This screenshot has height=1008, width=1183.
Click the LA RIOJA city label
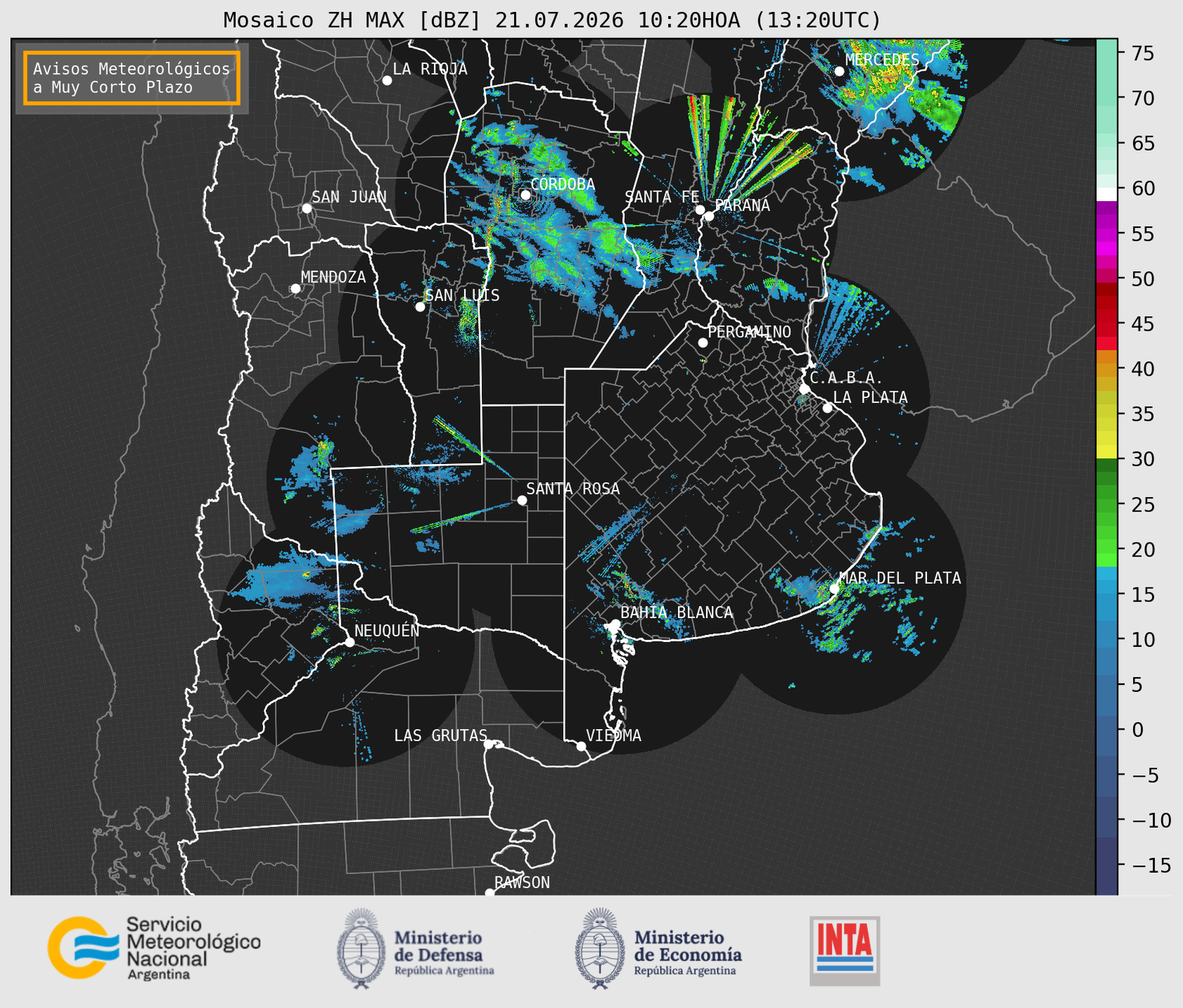click(x=430, y=69)
